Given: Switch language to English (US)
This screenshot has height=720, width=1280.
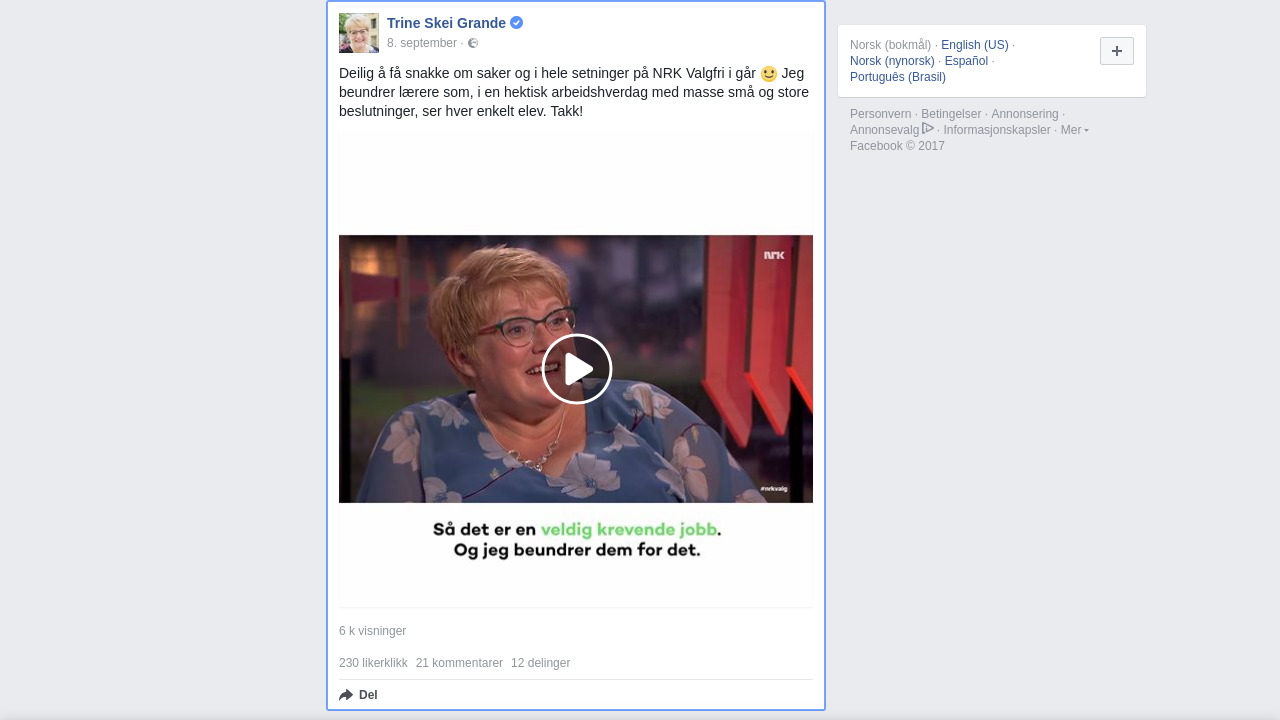Looking at the screenshot, I should coord(974,45).
